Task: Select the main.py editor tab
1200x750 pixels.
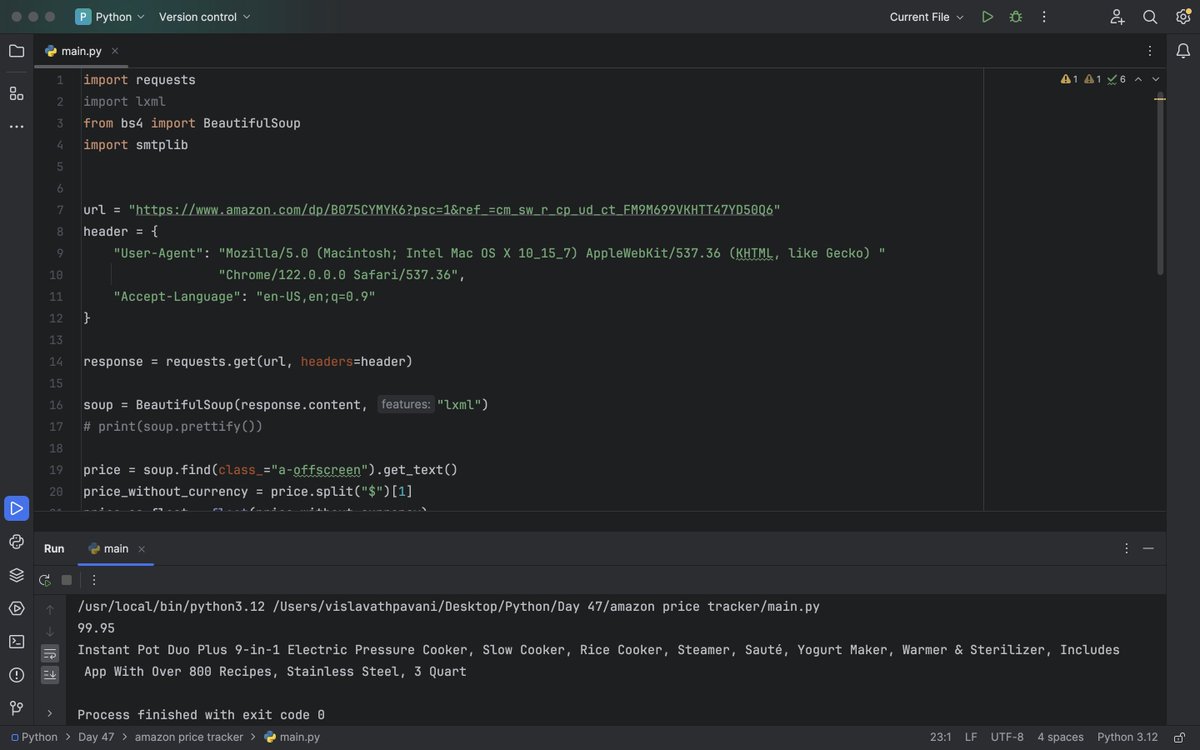Action: pyautogui.click(x=82, y=51)
